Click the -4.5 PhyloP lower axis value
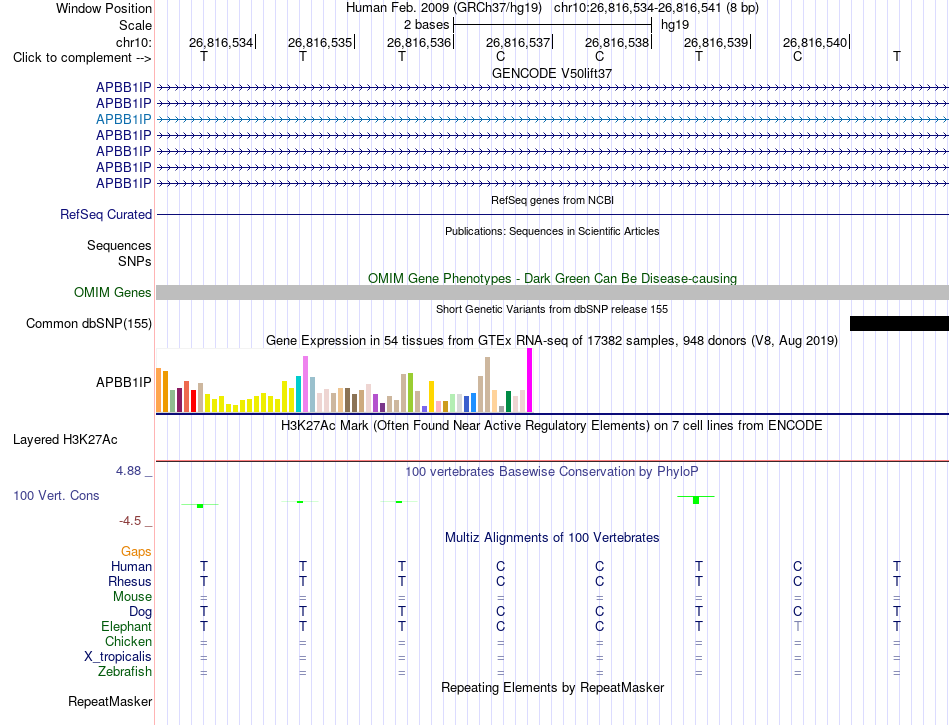The height and width of the screenshot is (725, 950). [x=130, y=521]
